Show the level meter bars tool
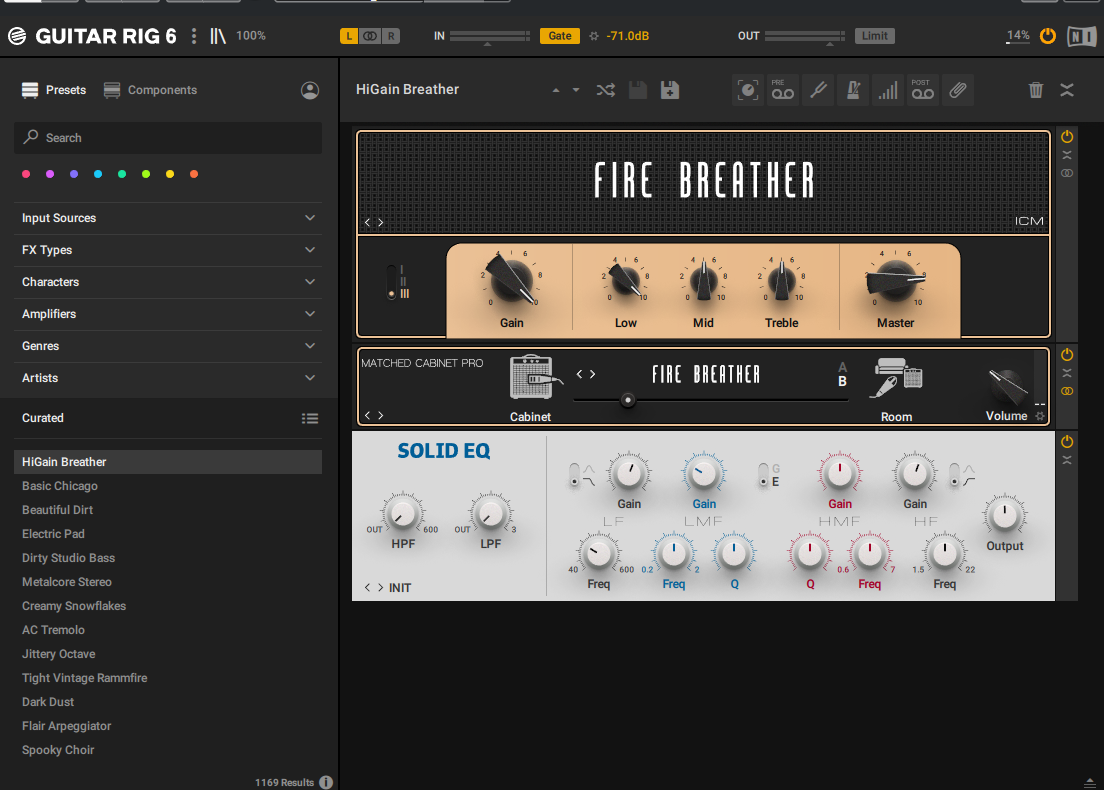 pos(888,90)
